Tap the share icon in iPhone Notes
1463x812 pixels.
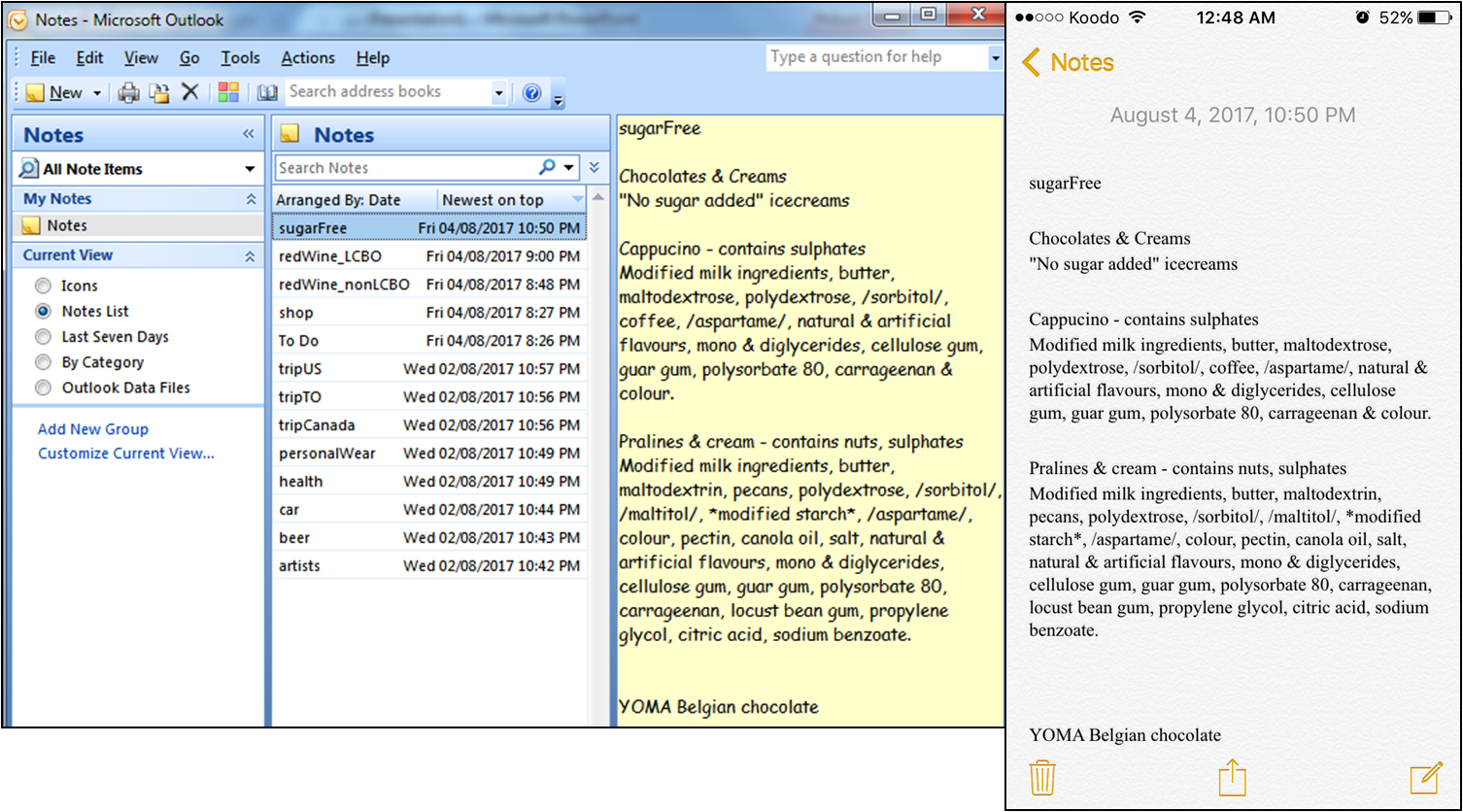click(1232, 778)
